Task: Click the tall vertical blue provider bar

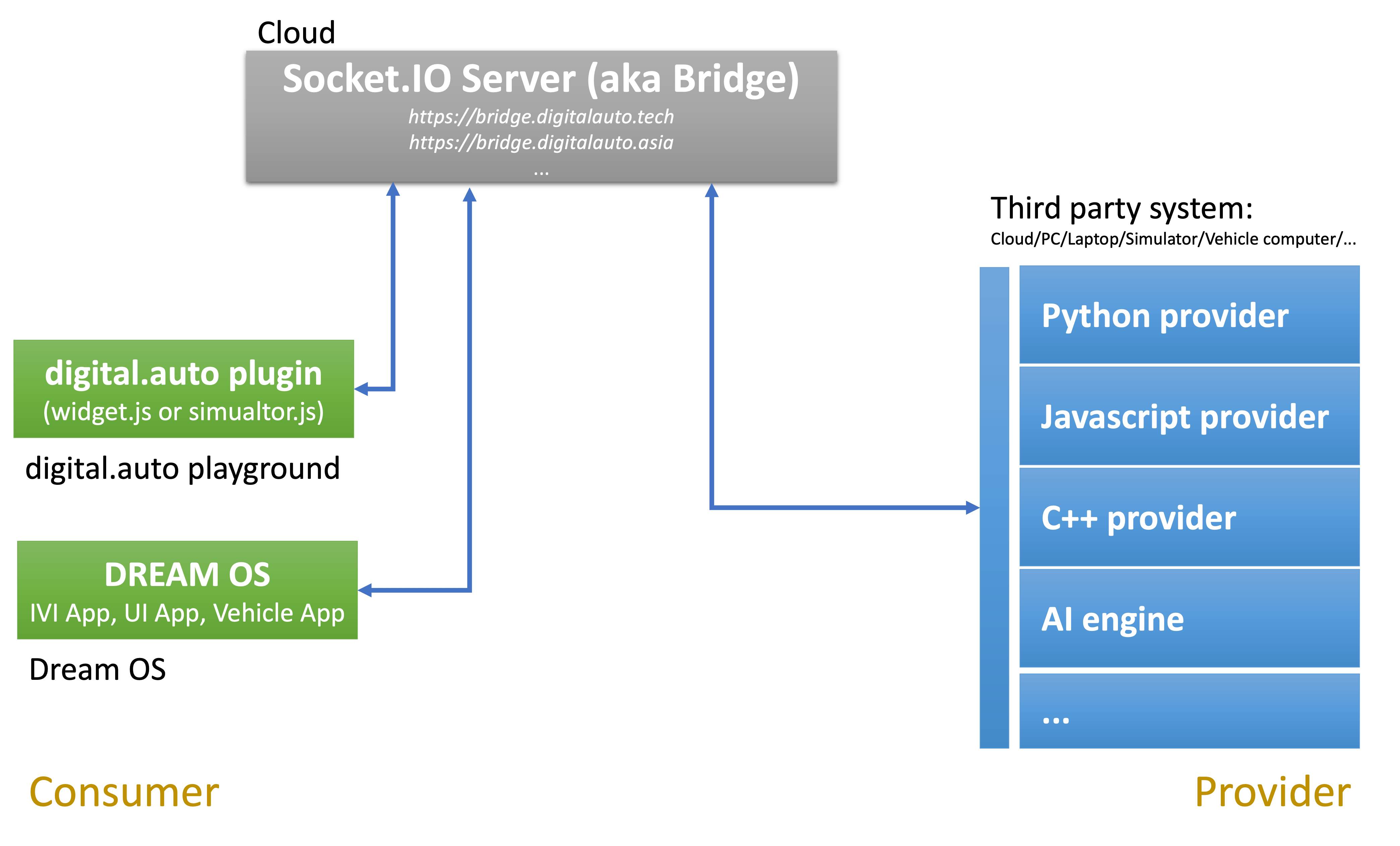Action: pyautogui.click(x=994, y=507)
